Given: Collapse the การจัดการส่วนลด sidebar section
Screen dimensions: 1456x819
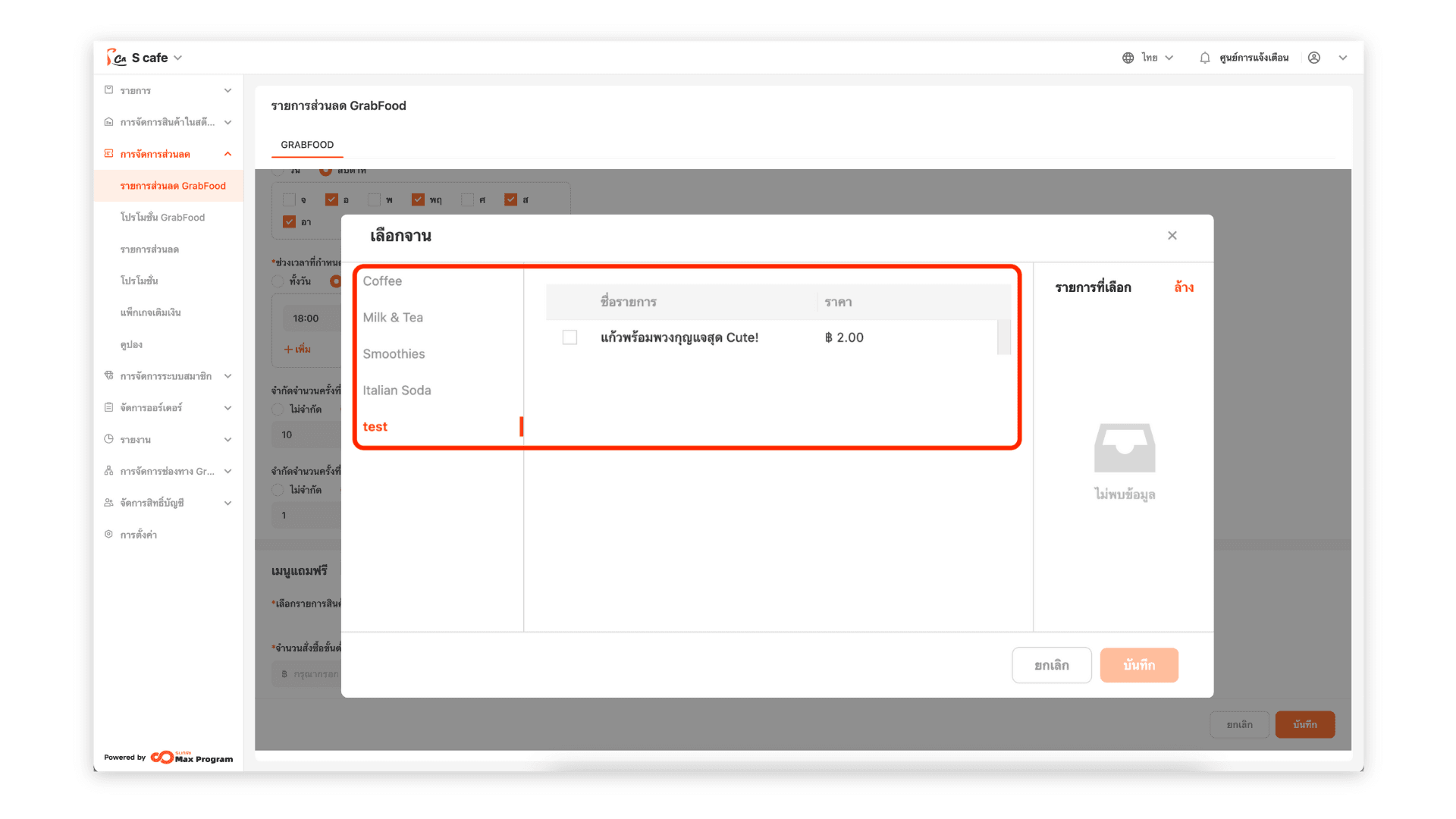Looking at the screenshot, I should tap(227, 154).
